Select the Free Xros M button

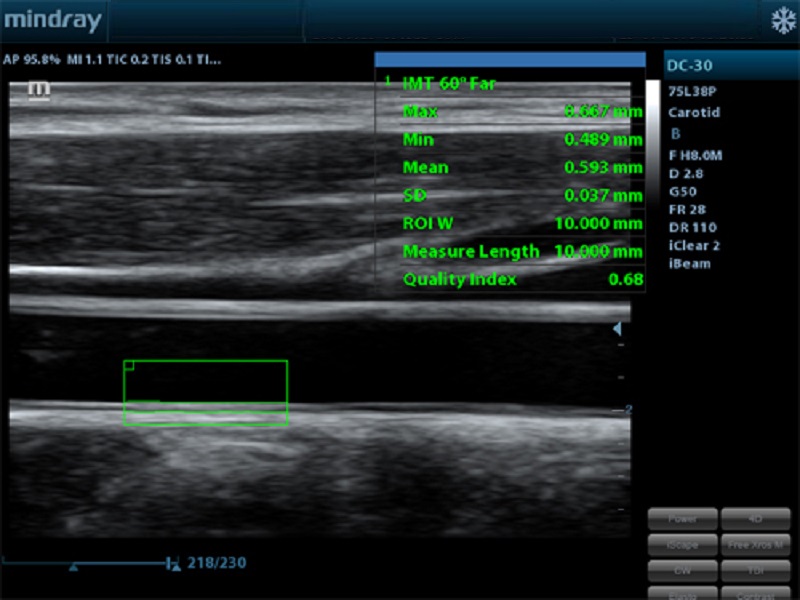755,545
